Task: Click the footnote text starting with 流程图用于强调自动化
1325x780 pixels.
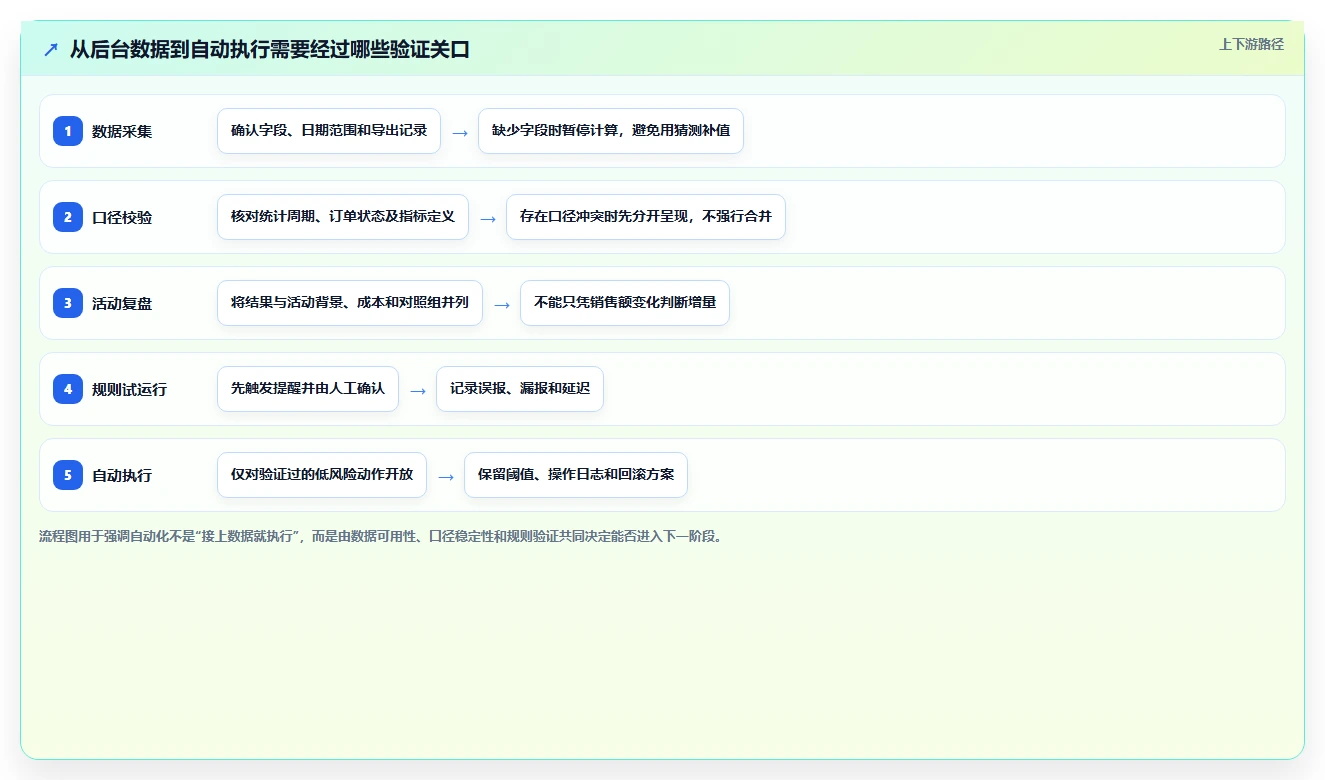Action: pos(380,536)
